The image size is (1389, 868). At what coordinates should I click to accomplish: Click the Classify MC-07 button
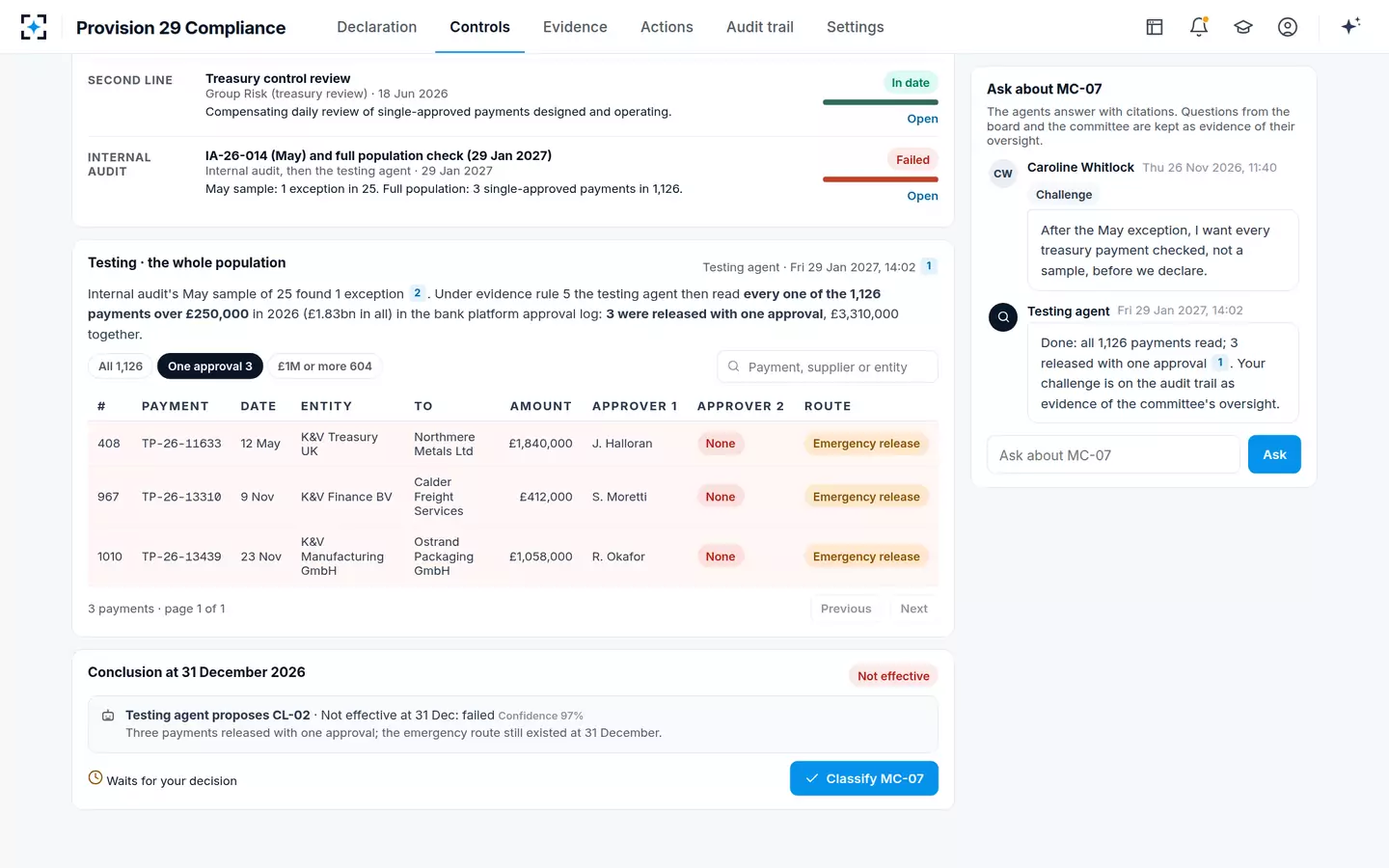coord(864,778)
